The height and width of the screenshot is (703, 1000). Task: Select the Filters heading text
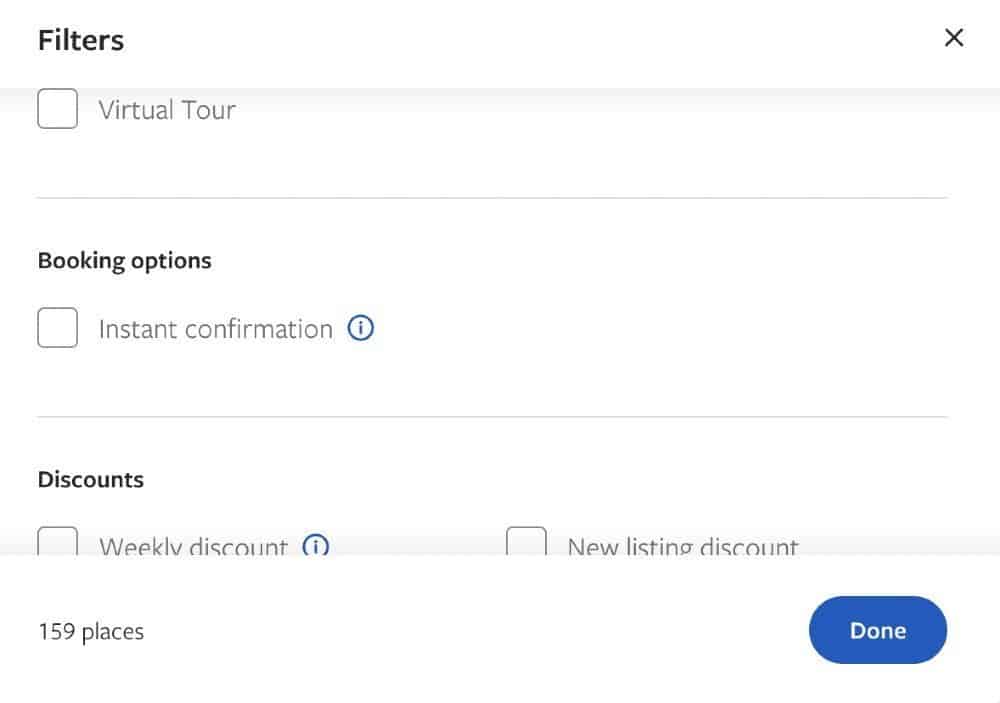[80, 39]
